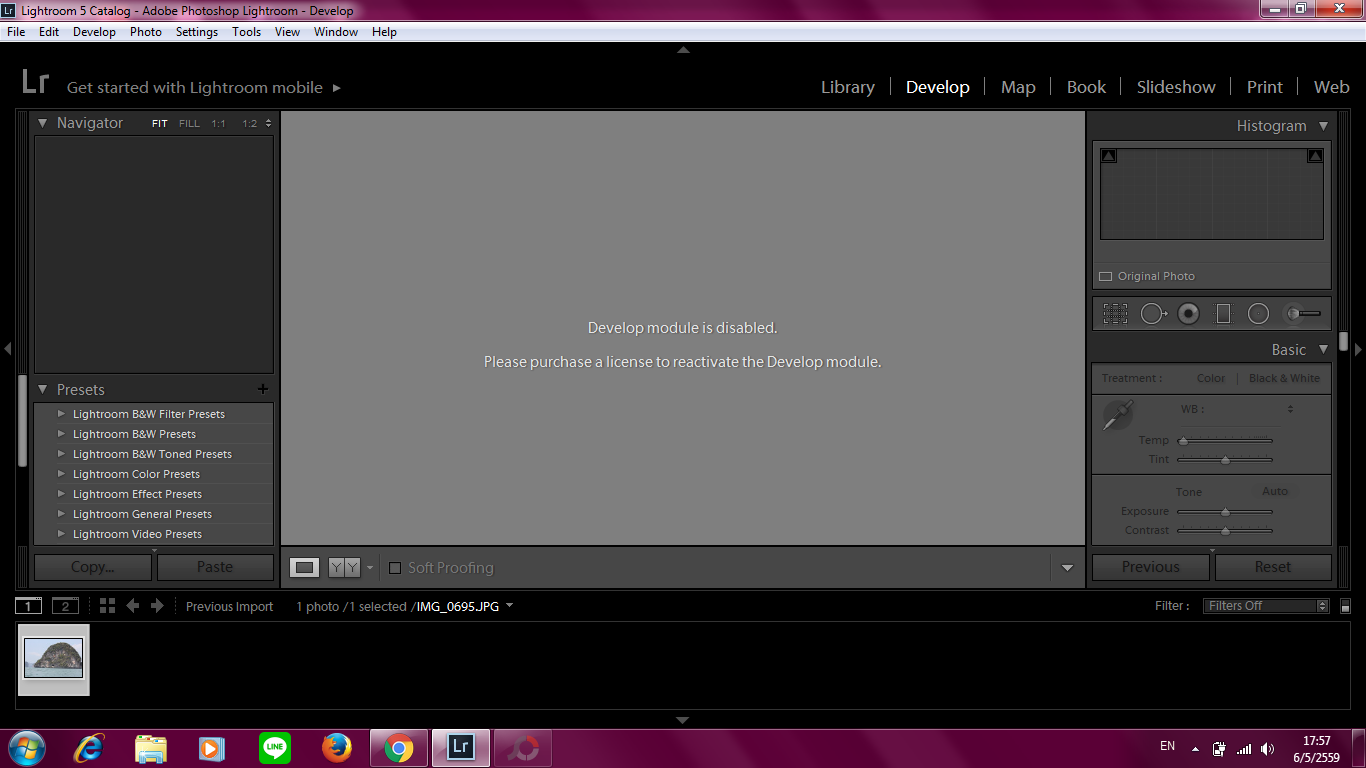1366x768 pixels.
Task: Open toolbar content dropdown arrow
Action: (1067, 568)
